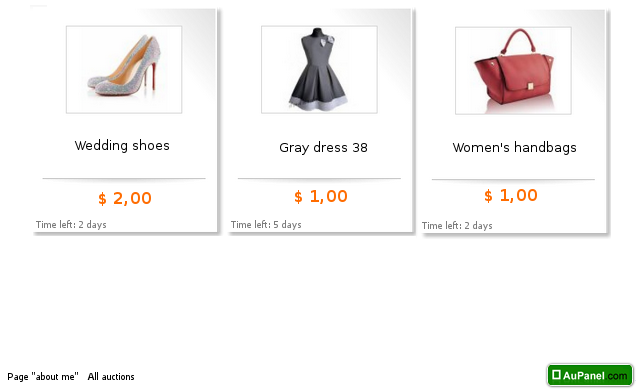Select the Gray dress 38 title

point(323,147)
